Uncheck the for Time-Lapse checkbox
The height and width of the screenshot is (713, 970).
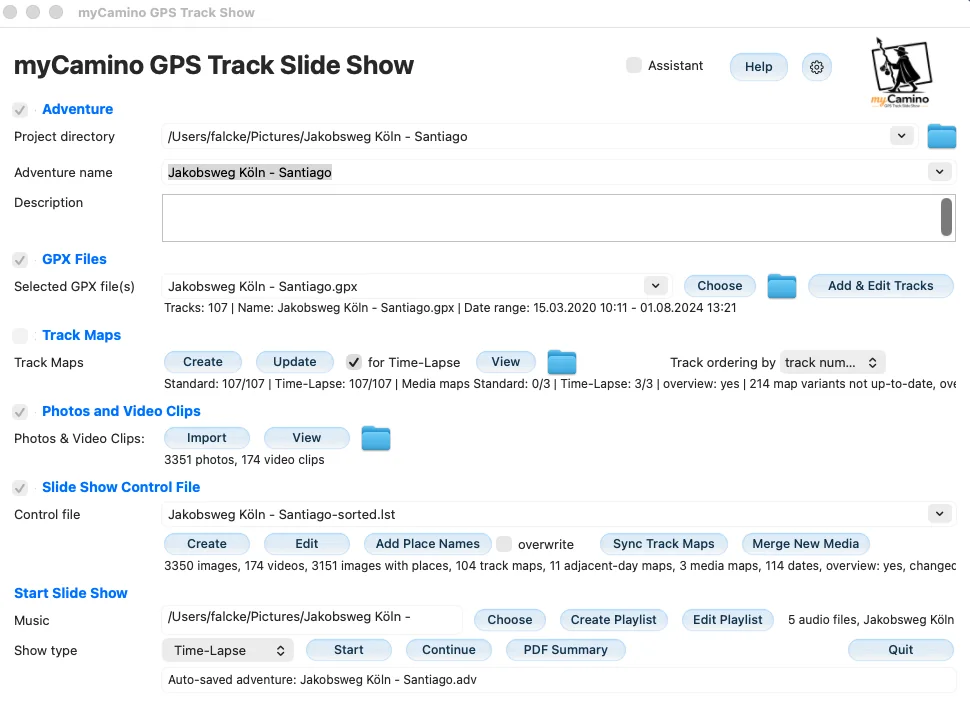pos(354,362)
